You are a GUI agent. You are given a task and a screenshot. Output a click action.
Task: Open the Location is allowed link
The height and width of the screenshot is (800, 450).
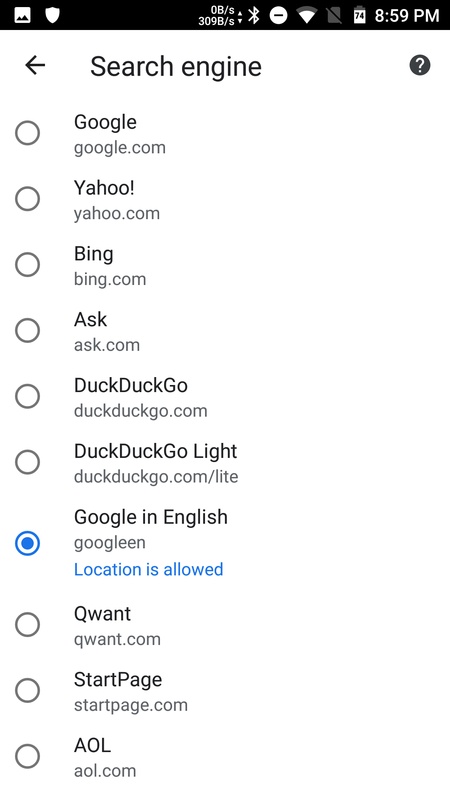pyautogui.click(x=148, y=569)
